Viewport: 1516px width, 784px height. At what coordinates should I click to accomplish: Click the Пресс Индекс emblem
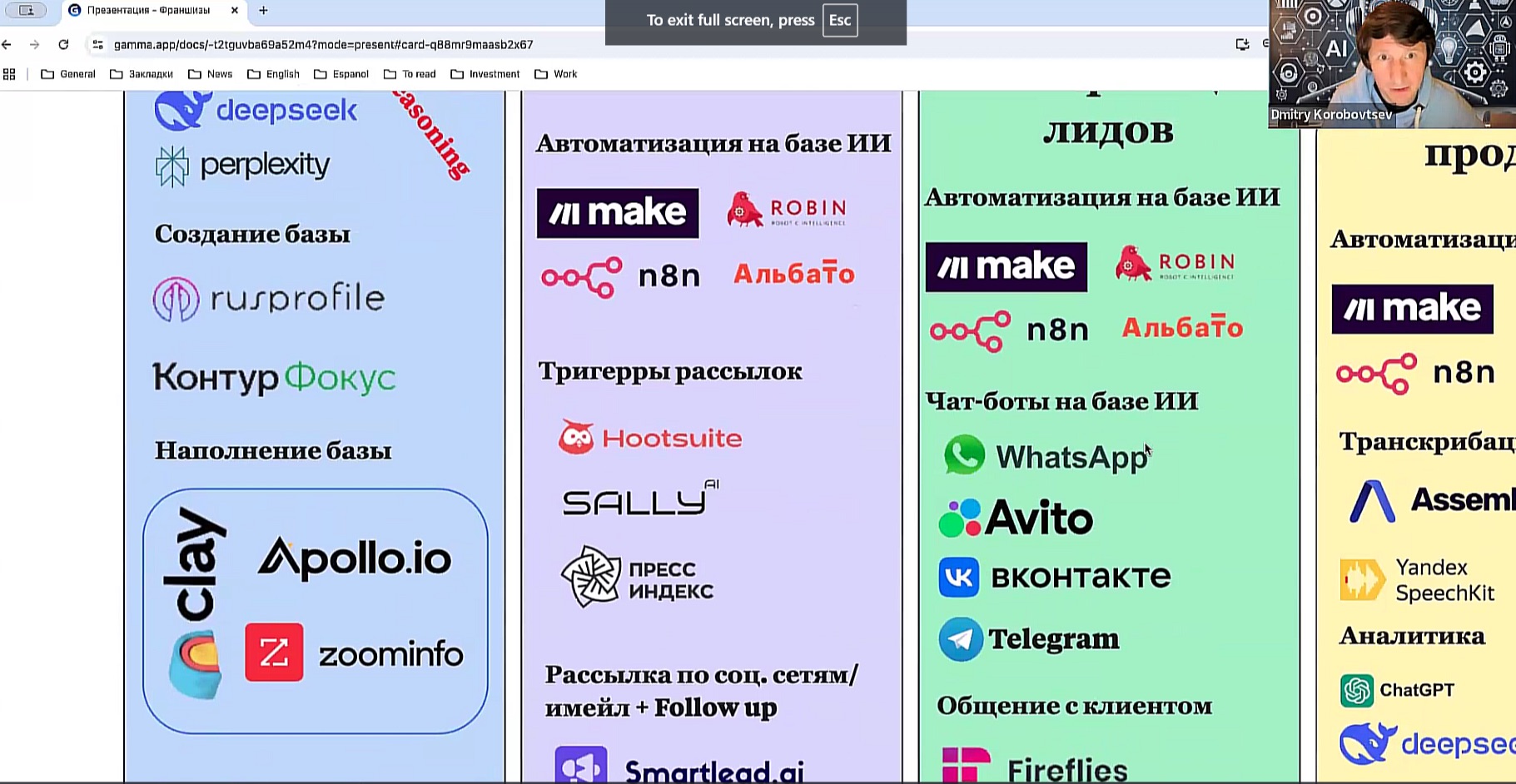pos(591,576)
